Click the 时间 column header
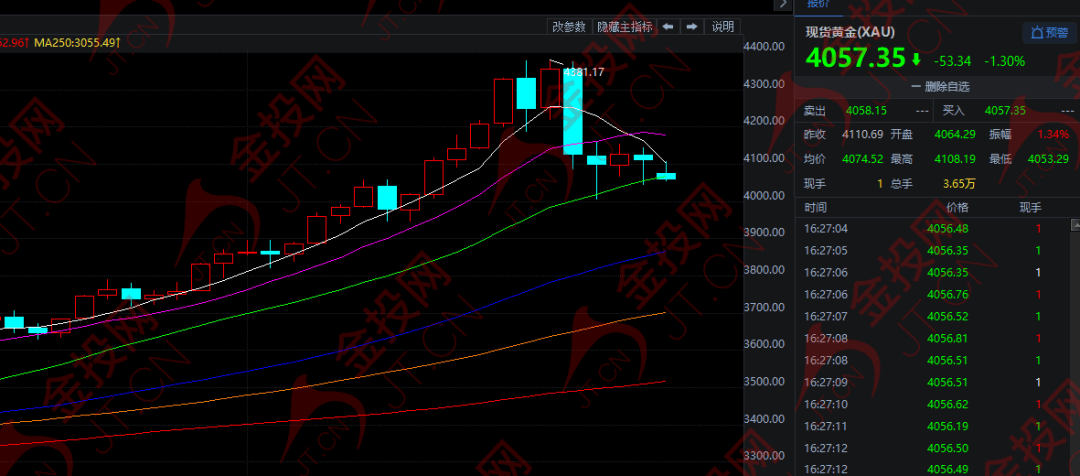 pos(815,208)
